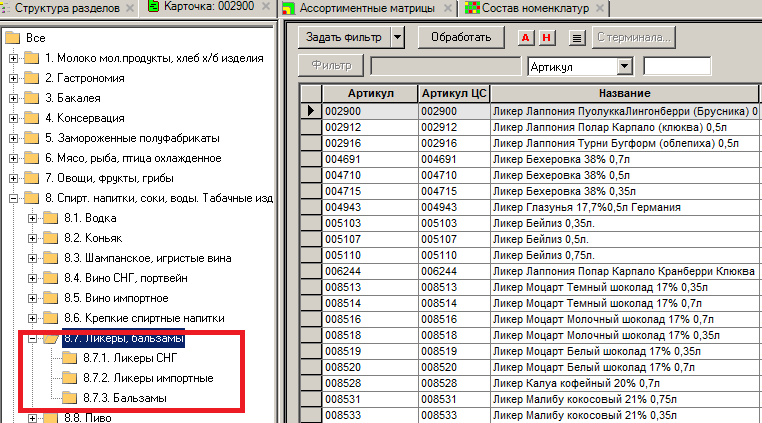This screenshot has height=423, width=762.
Task: Click the empty search field after Артикул
Action: [677, 66]
